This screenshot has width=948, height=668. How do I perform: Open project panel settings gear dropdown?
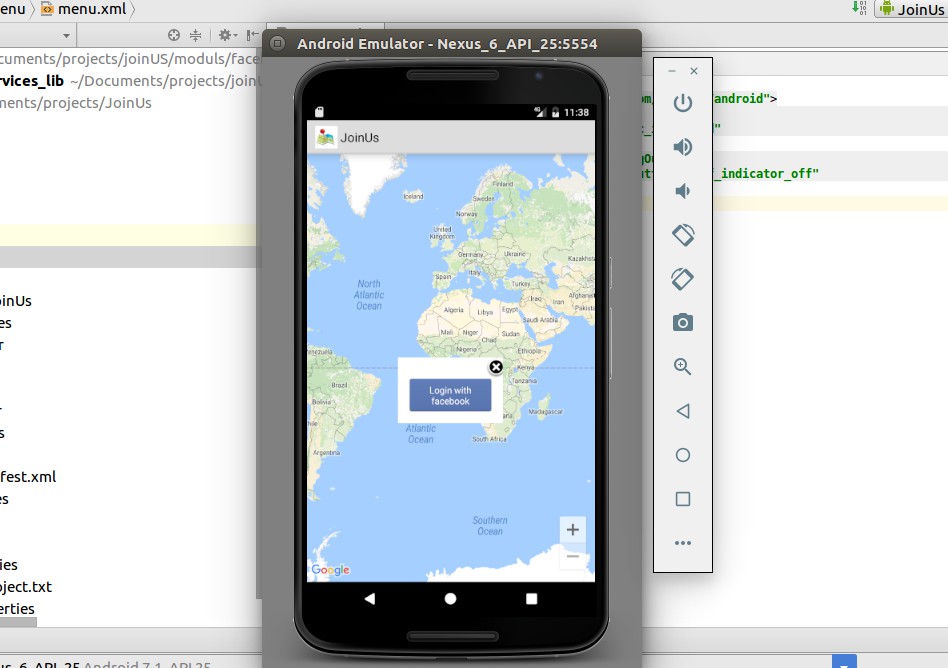click(229, 35)
